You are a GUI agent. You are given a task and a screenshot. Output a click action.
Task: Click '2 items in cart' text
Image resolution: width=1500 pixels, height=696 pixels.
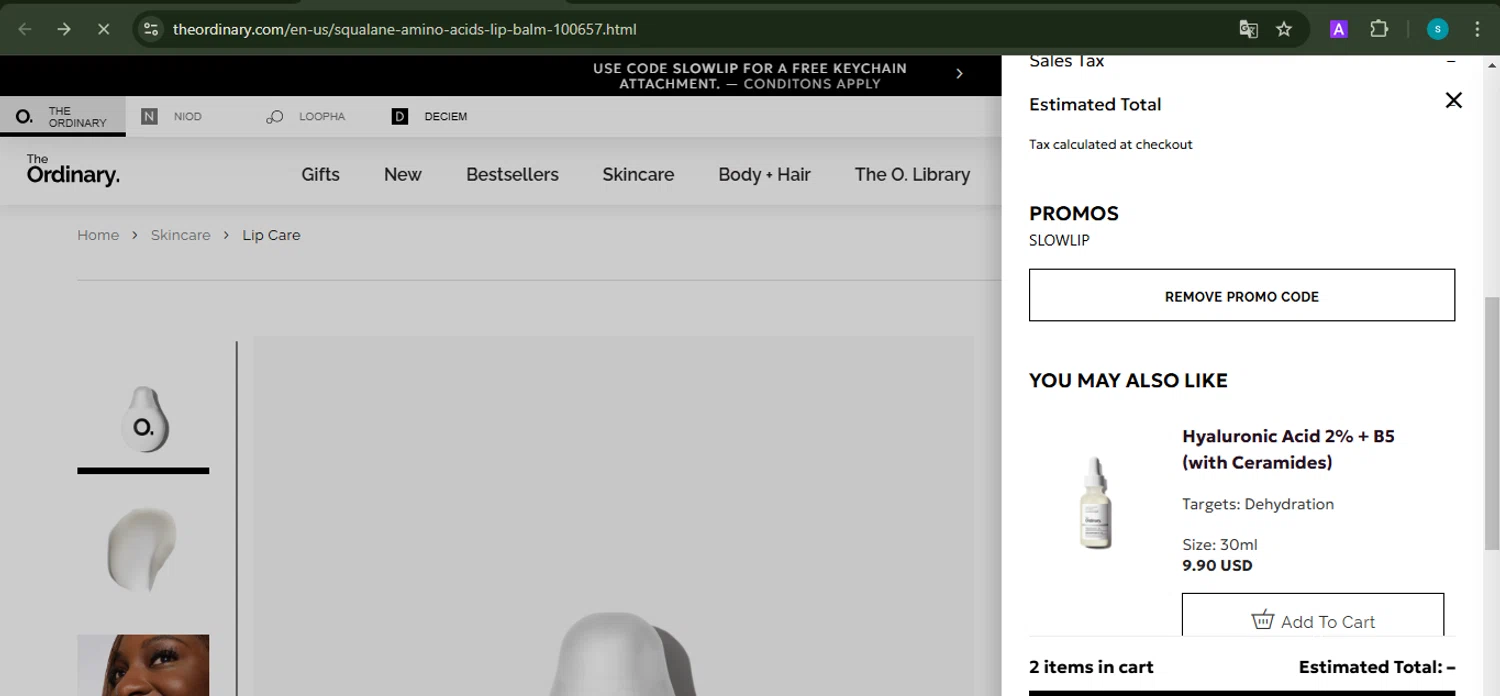[x=1091, y=667]
